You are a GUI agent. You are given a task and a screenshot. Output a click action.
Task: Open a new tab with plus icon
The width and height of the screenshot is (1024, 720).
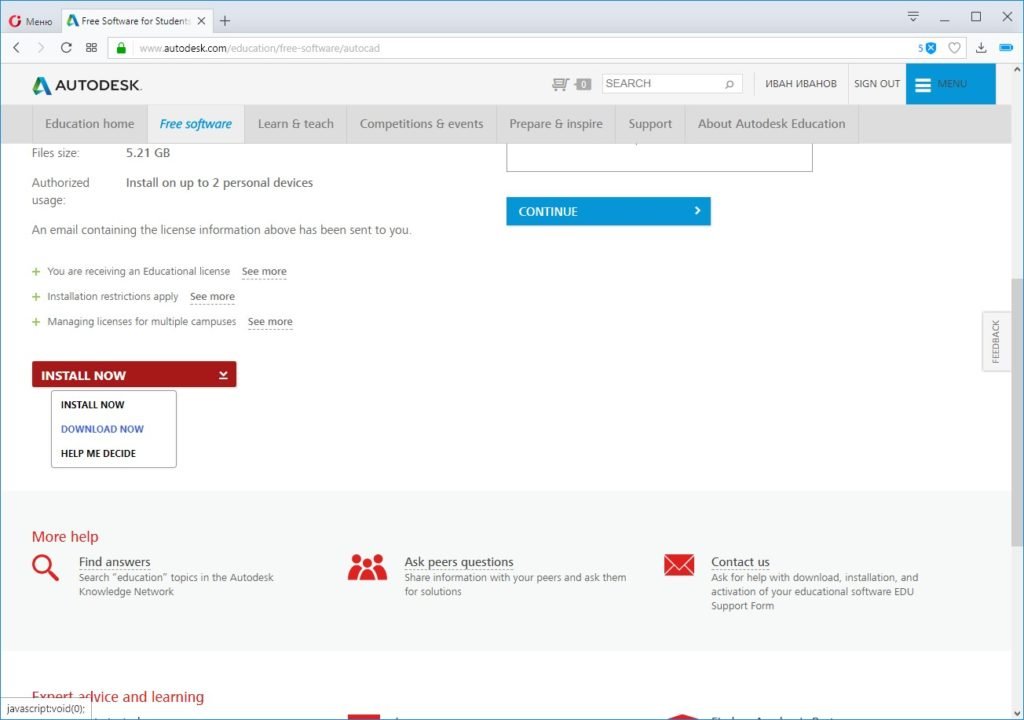225,21
